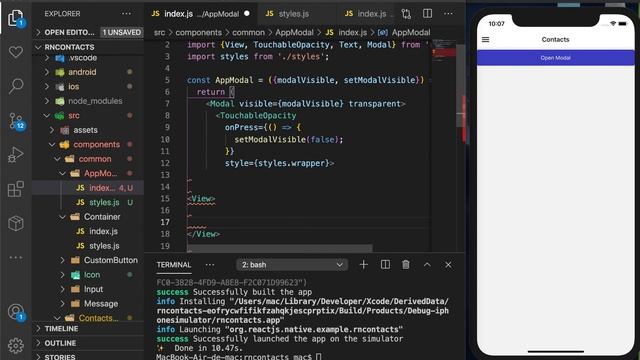
Task: Maximize the terminal panel size chevron
Action: click(427, 264)
